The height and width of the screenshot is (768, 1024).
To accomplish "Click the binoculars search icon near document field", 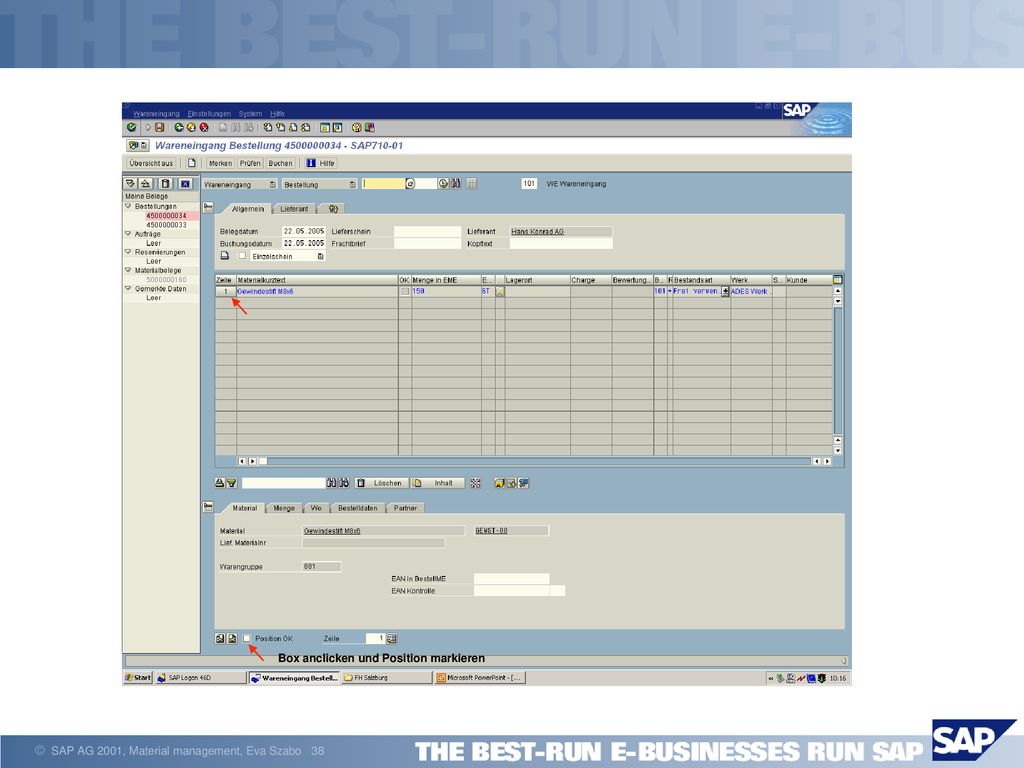I will pyautogui.click(x=455, y=184).
